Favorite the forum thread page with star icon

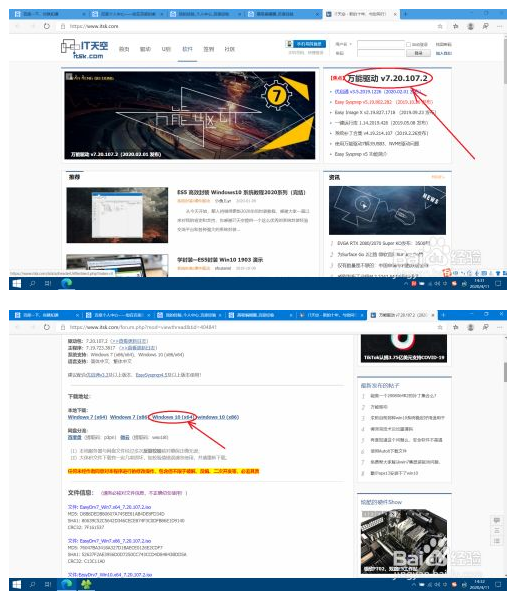tap(440, 327)
